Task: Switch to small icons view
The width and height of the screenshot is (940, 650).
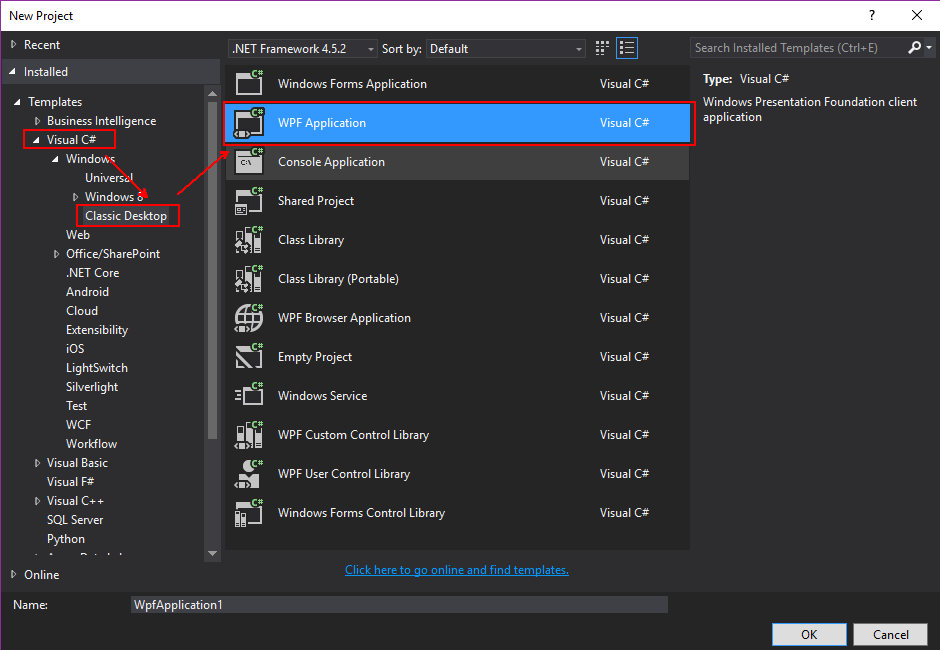Action: [602, 48]
